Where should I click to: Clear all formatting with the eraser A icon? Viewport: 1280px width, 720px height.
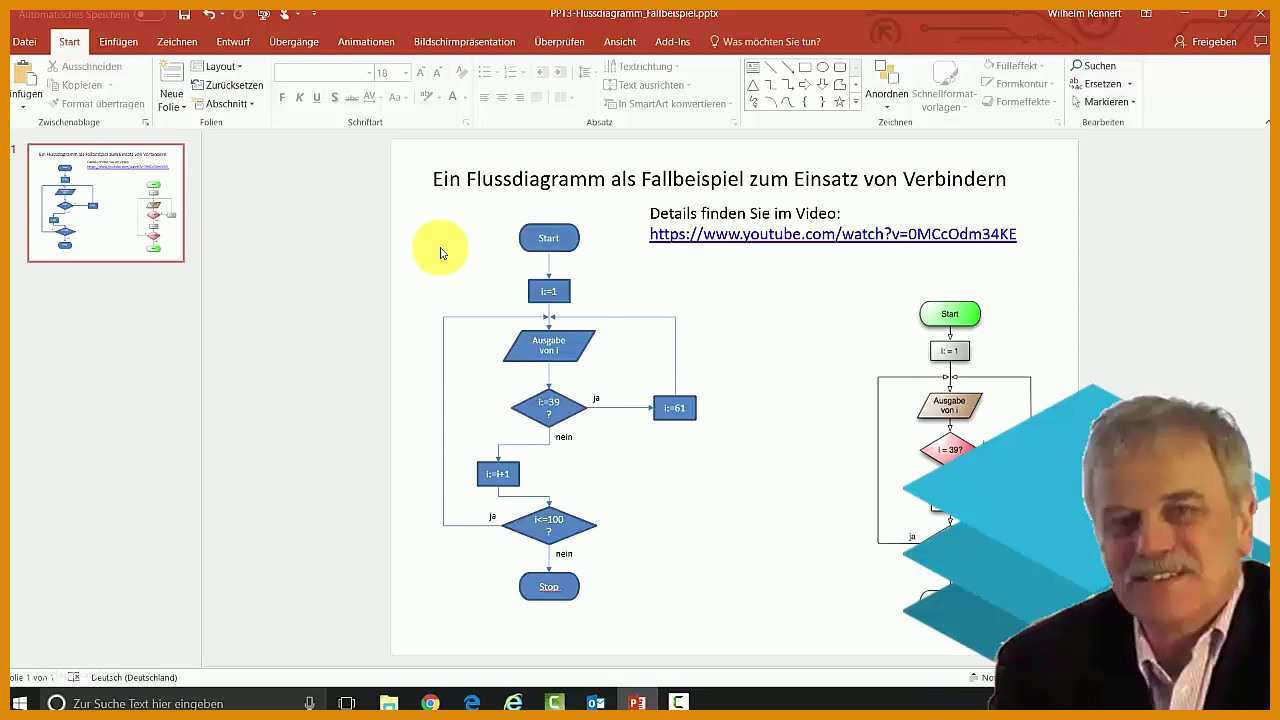461,72
